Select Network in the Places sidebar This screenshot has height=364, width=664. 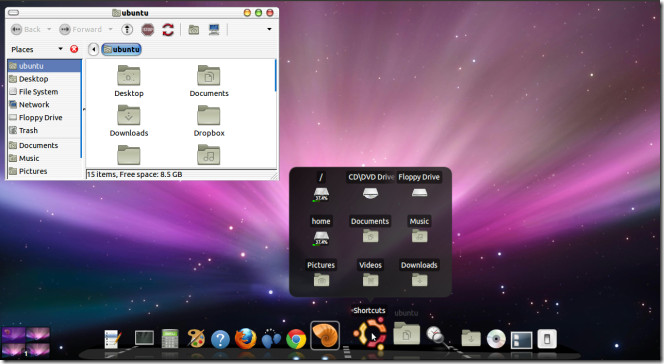44,105
